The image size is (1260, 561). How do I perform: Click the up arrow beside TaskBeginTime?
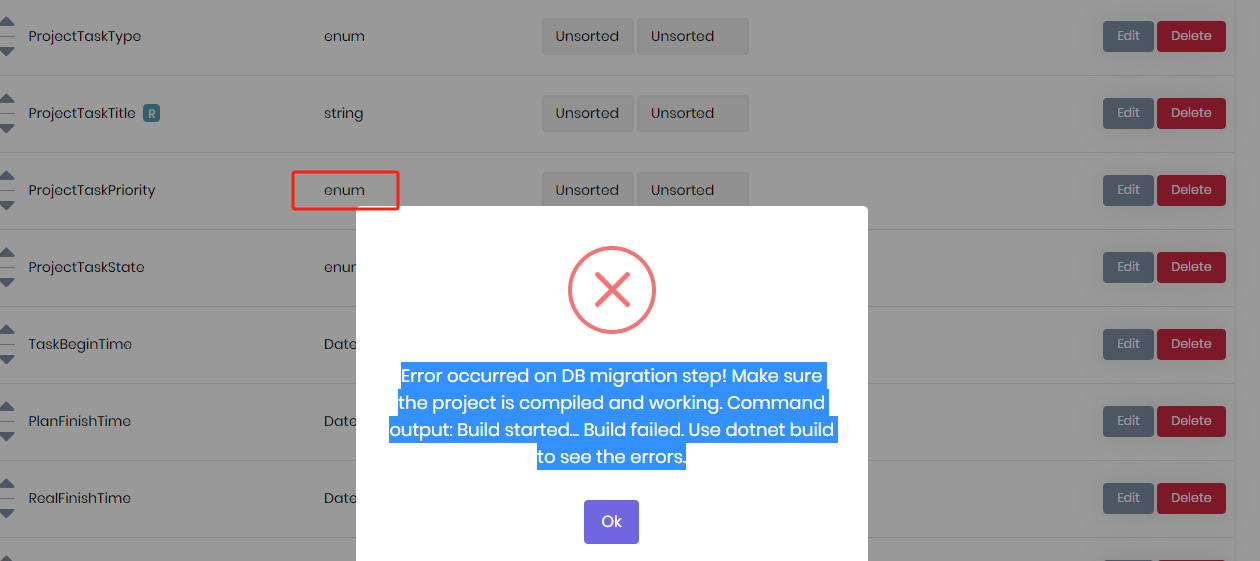6,329
